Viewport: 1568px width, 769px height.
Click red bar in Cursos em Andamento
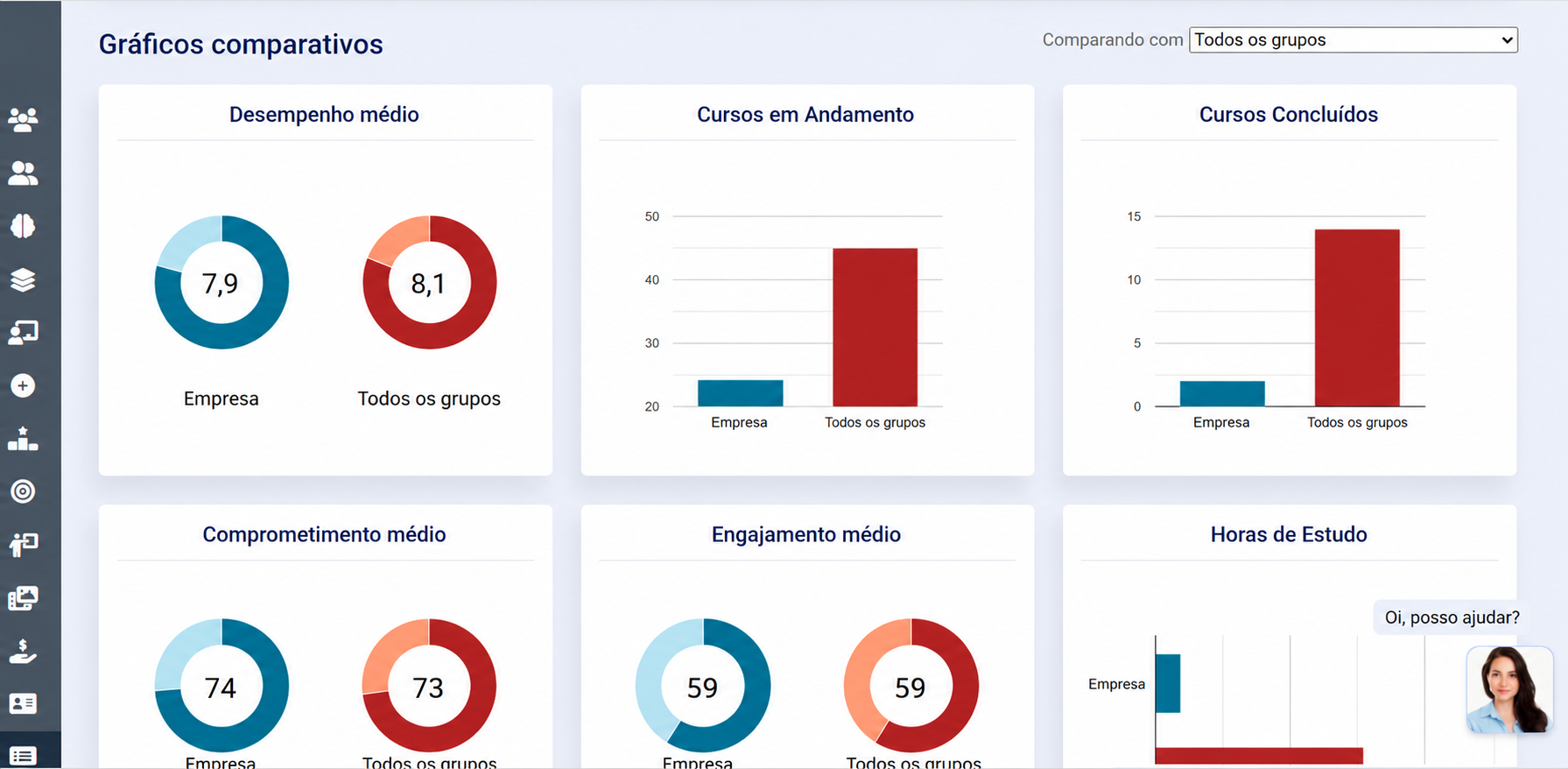click(875, 328)
